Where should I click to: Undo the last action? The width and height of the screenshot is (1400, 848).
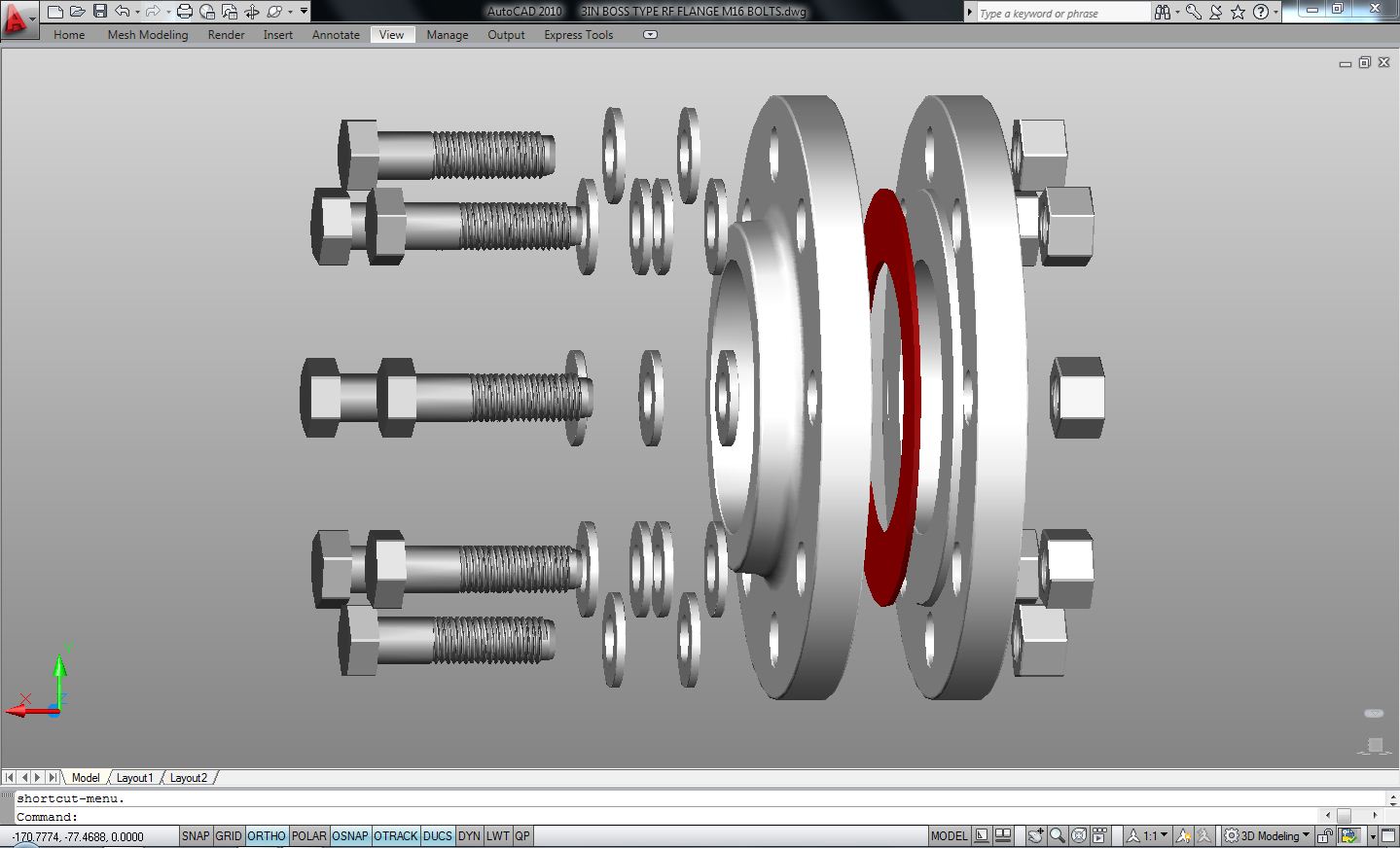122,12
